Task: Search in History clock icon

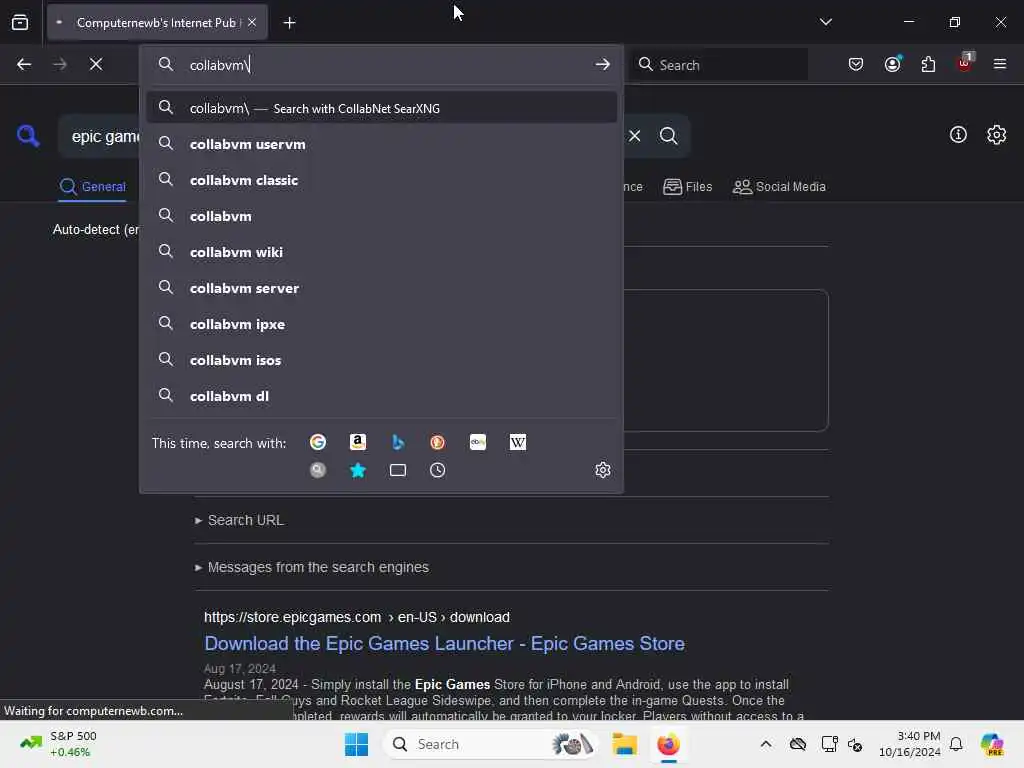Action: (x=438, y=470)
